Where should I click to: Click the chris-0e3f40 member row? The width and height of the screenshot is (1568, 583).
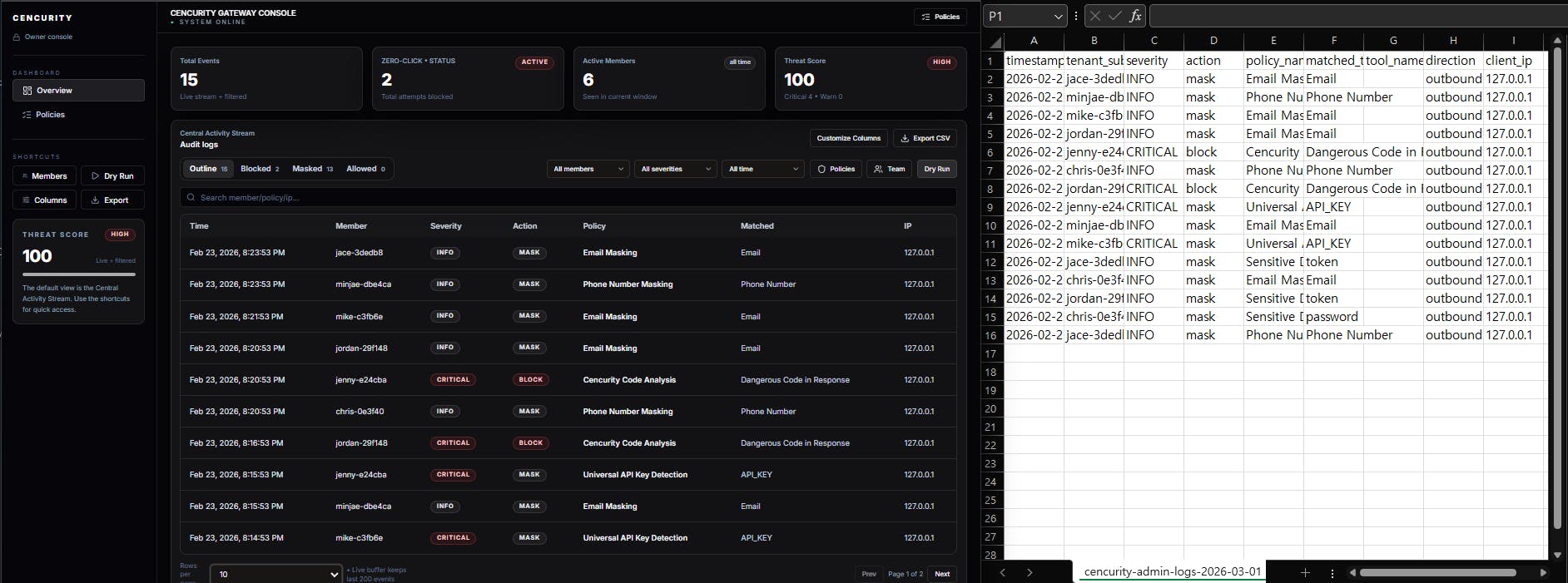(568, 412)
